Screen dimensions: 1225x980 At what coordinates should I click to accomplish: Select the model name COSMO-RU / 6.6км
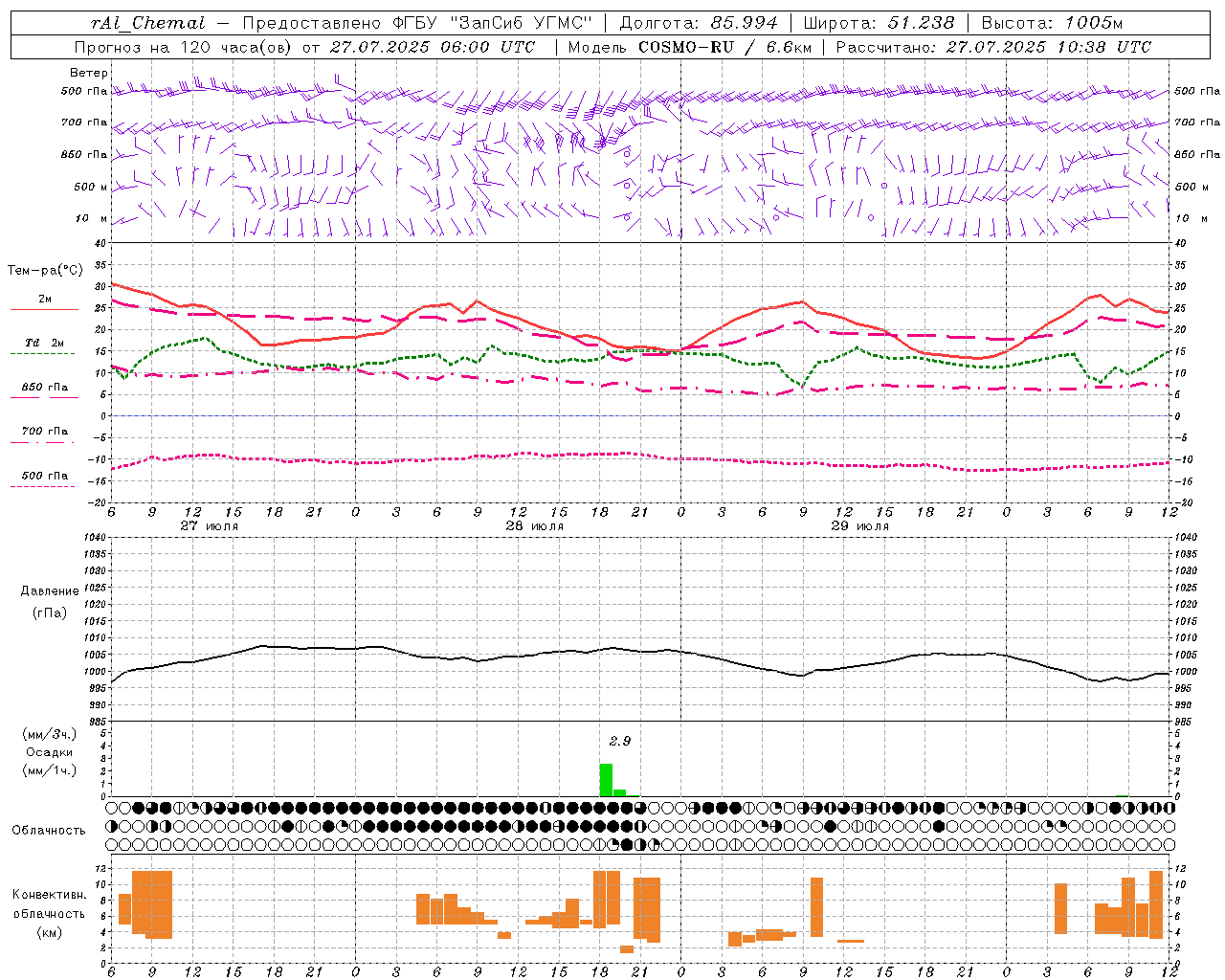coord(725,47)
